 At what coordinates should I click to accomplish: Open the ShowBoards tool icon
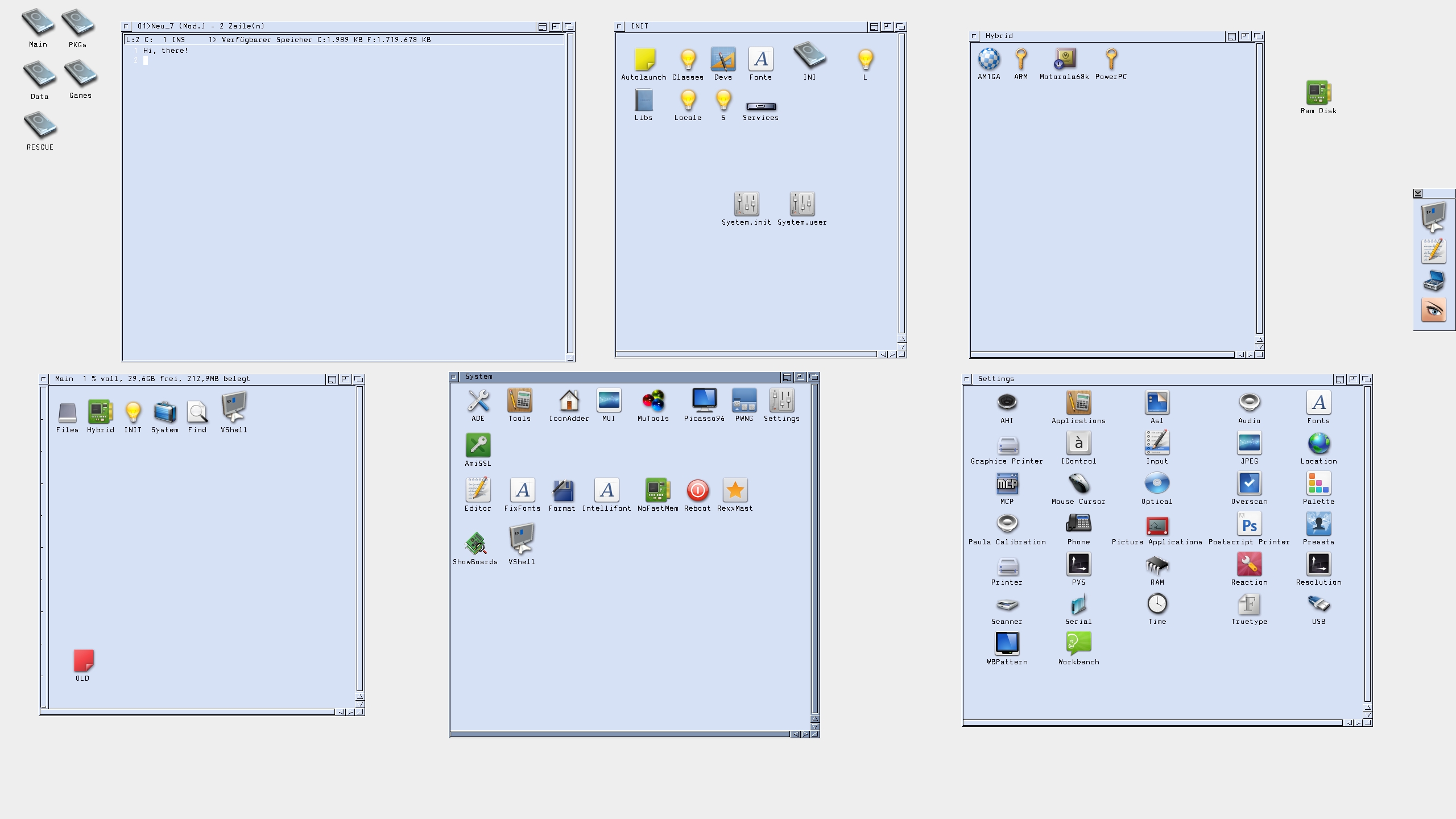(x=476, y=544)
